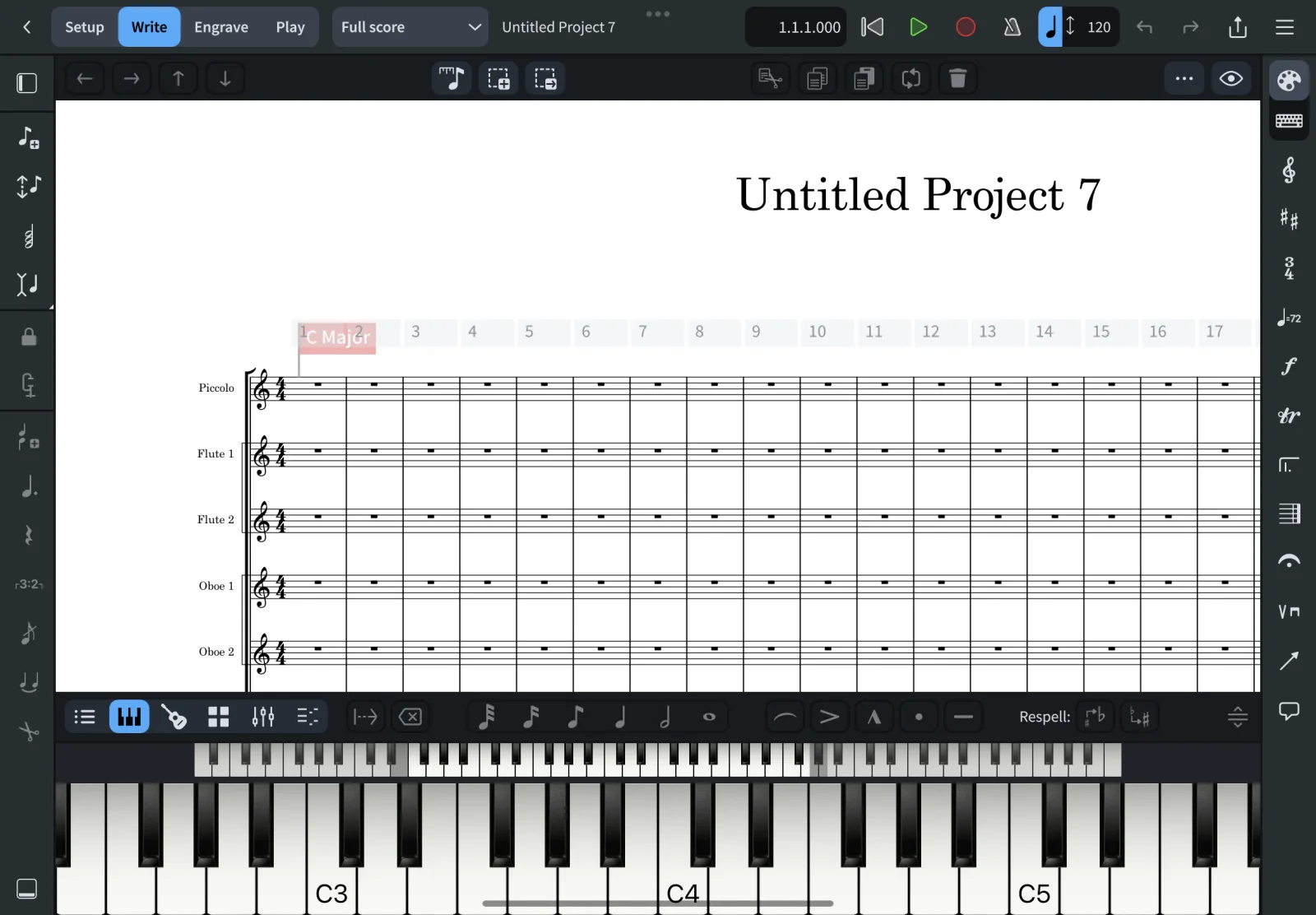Open the Repeat Endings panel
Screen dimensions: 1316x915
click(1289, 465)
